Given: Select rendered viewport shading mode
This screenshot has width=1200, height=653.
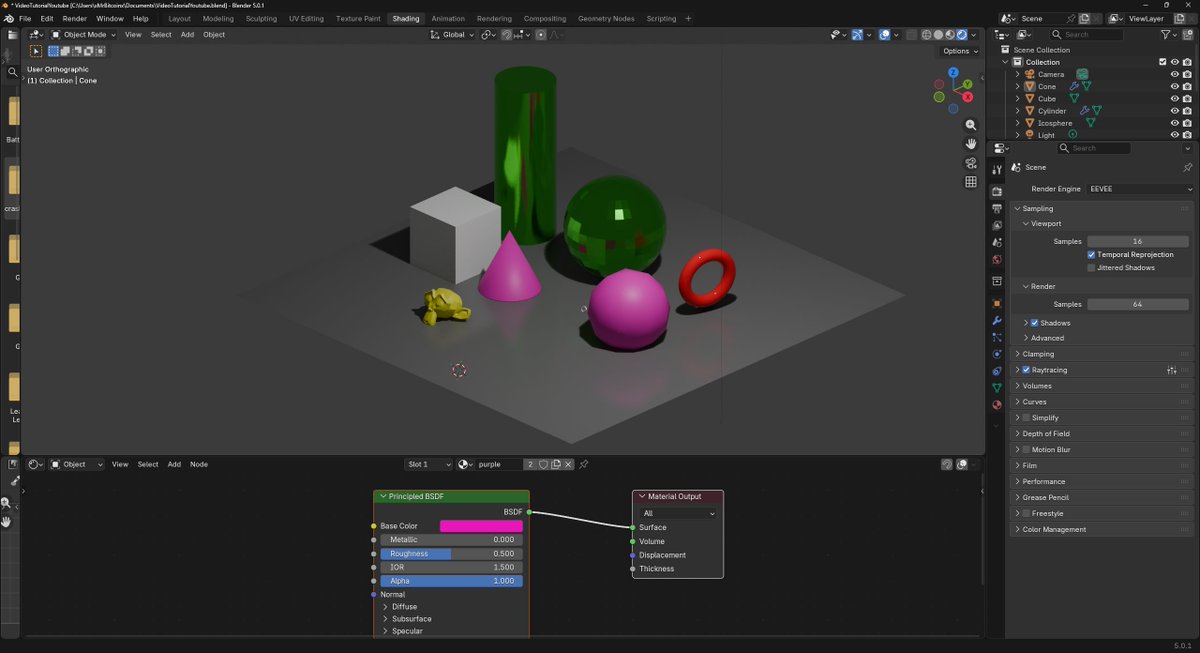Looking at the screenshot, I should click(962, 34).
